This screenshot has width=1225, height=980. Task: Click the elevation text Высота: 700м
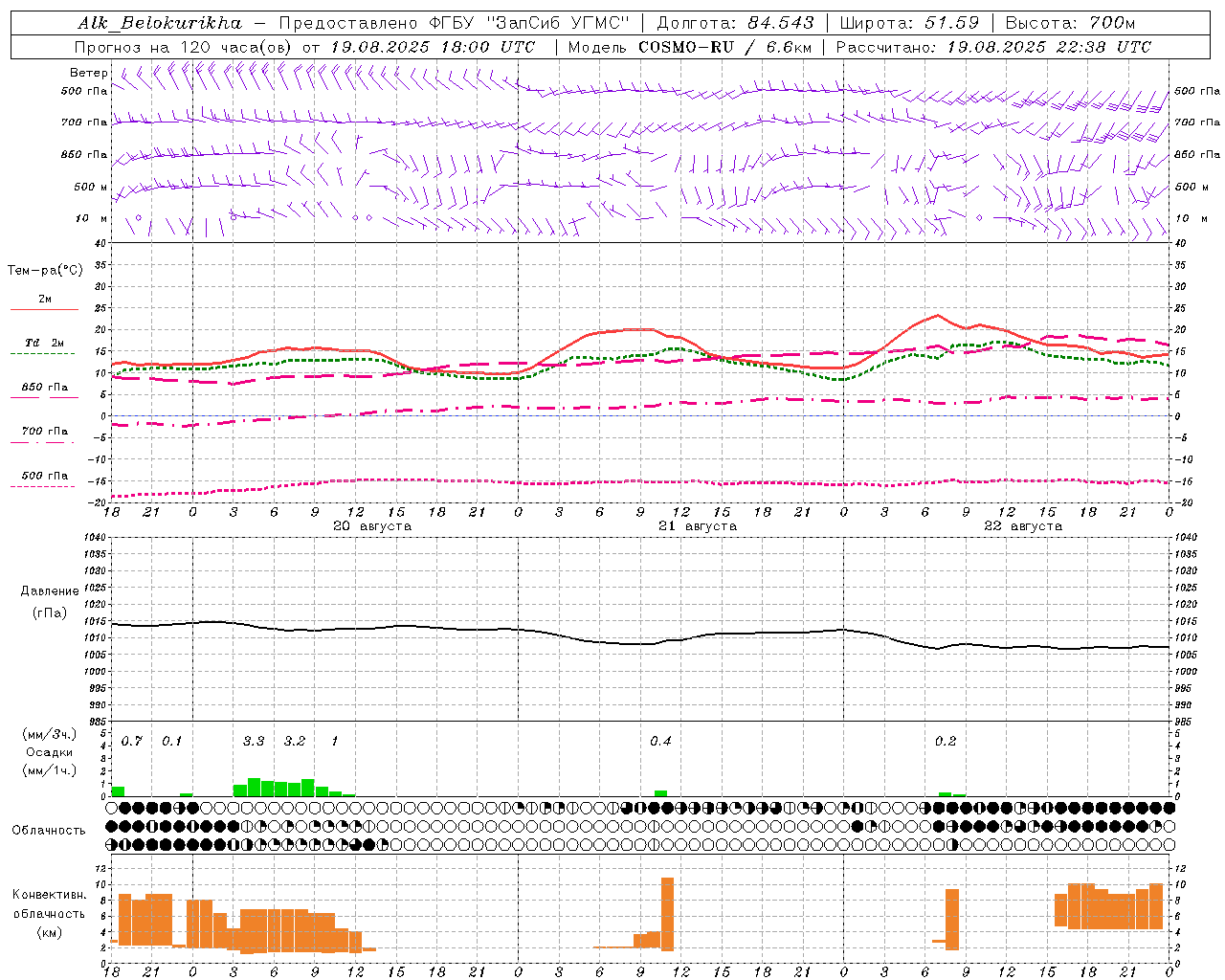(x=1070, y=23)
